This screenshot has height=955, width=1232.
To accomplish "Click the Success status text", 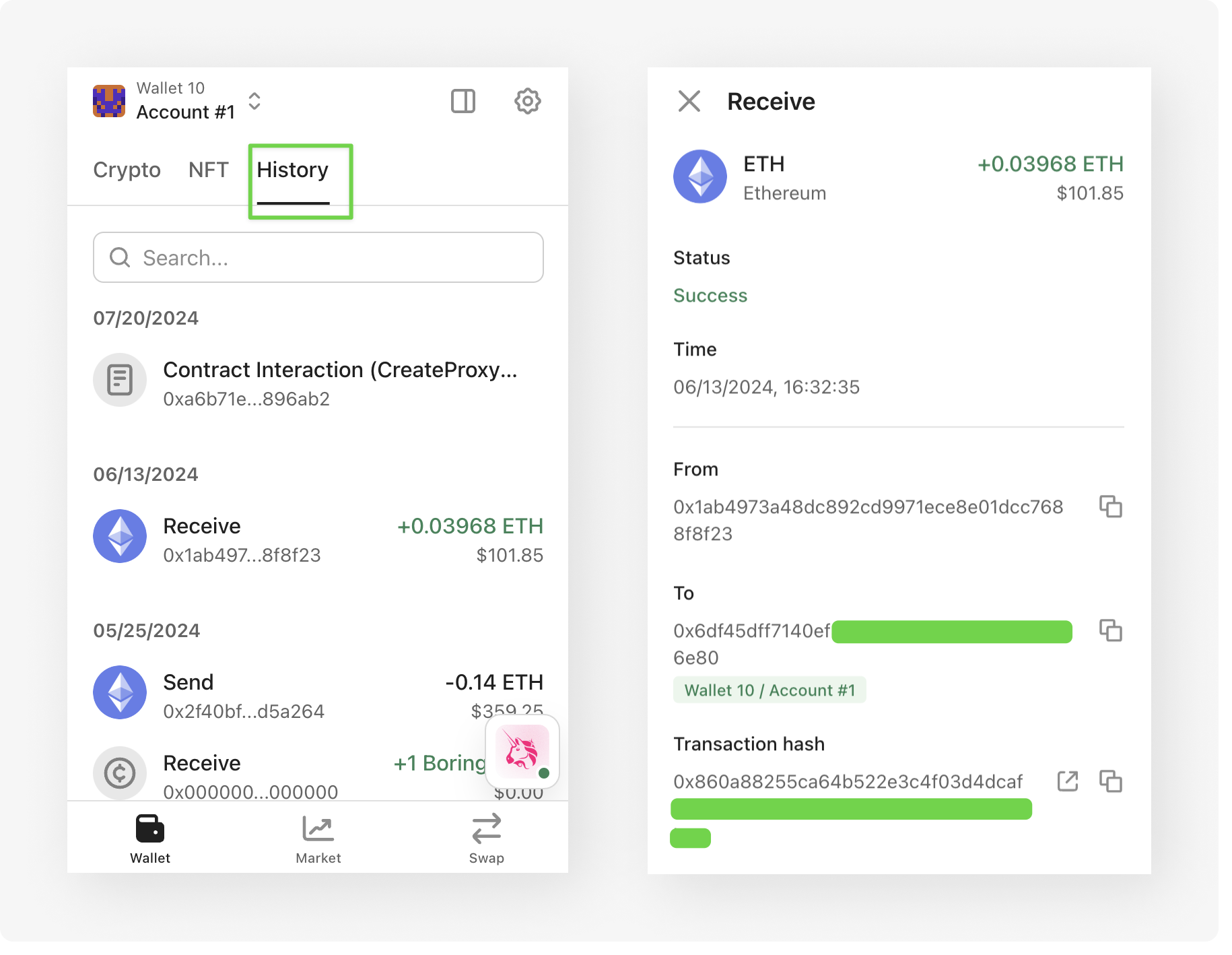I will tap(710, 295).
